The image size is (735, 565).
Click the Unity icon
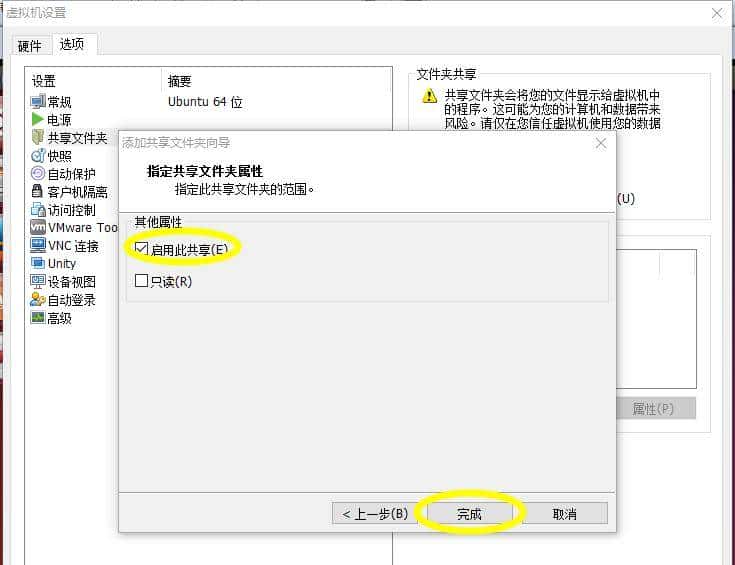(x=38, y=263)
